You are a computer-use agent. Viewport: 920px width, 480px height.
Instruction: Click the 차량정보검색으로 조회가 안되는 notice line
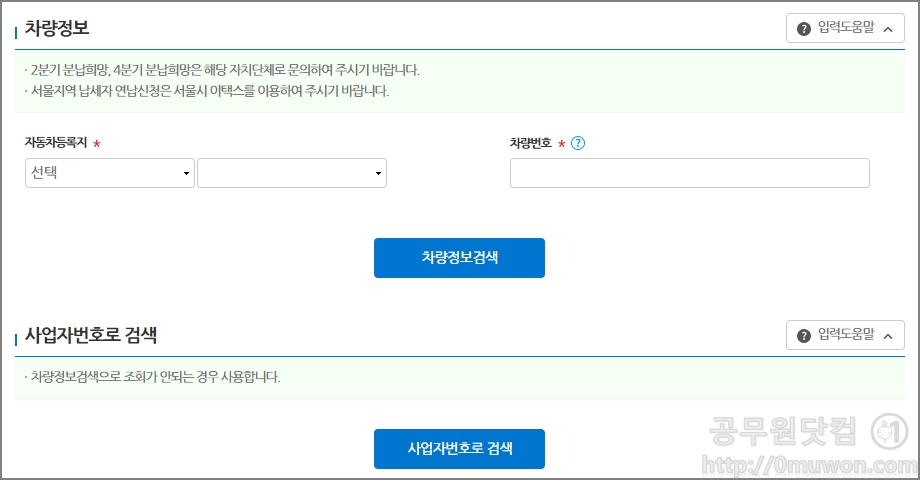153,377
